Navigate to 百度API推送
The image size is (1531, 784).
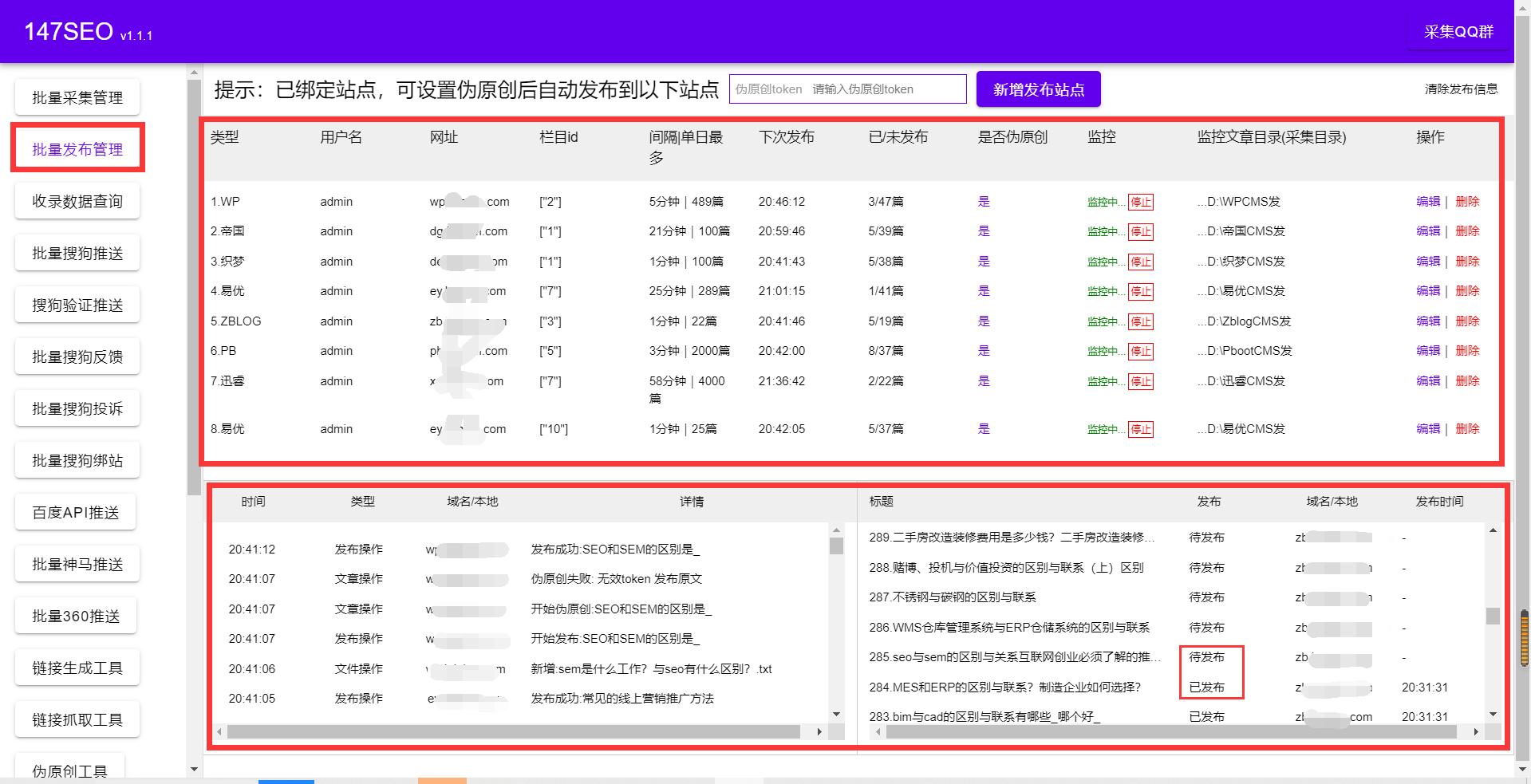(x=77, y=511)
